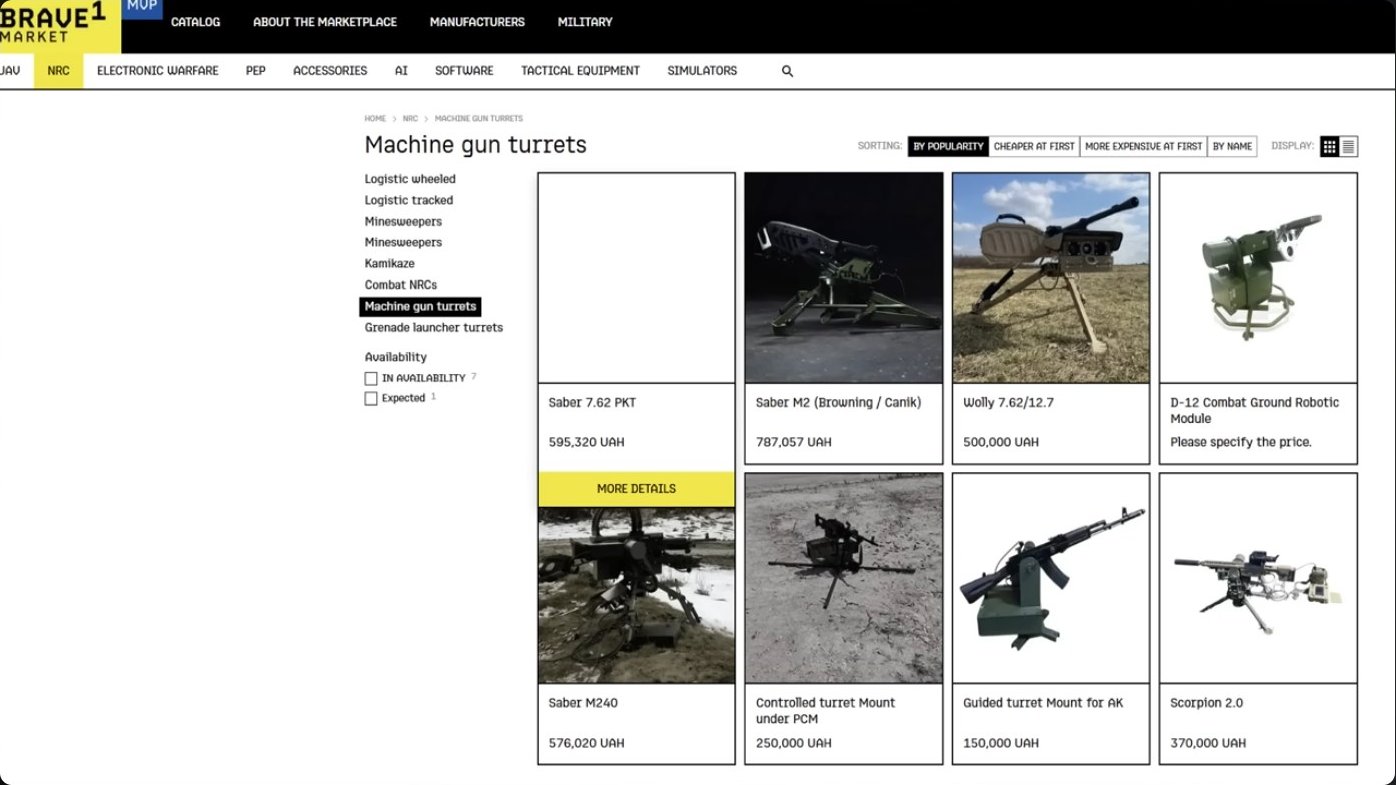Open the Catalog menu
This screenshot has height=785, width=1396.
196,22
